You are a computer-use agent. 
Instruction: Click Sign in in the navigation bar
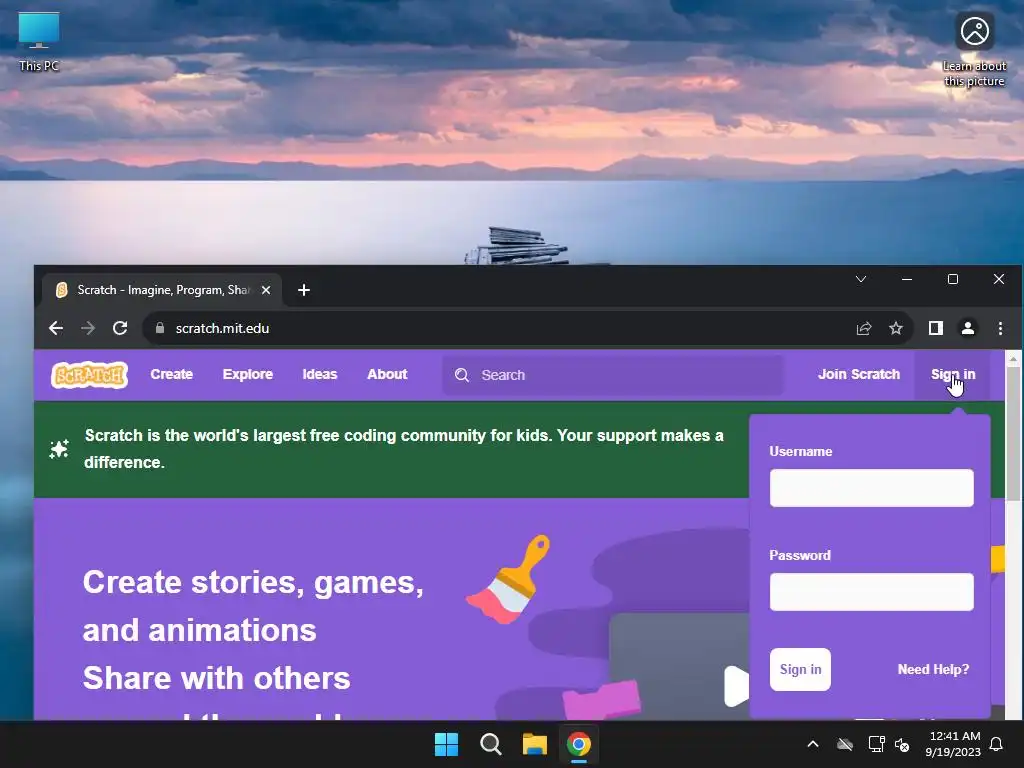[953, 374]
